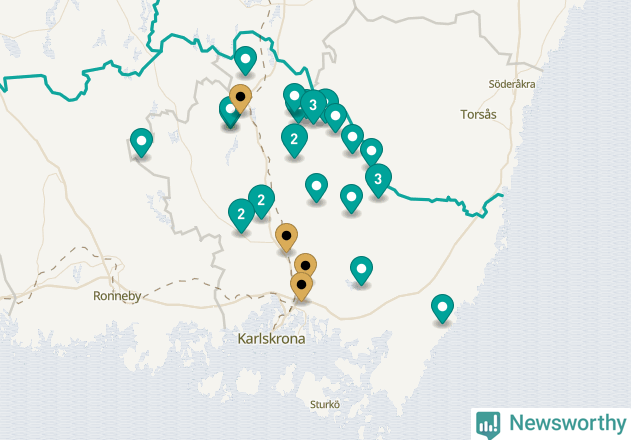Open the Newsworthy logo link

point(551,424)
